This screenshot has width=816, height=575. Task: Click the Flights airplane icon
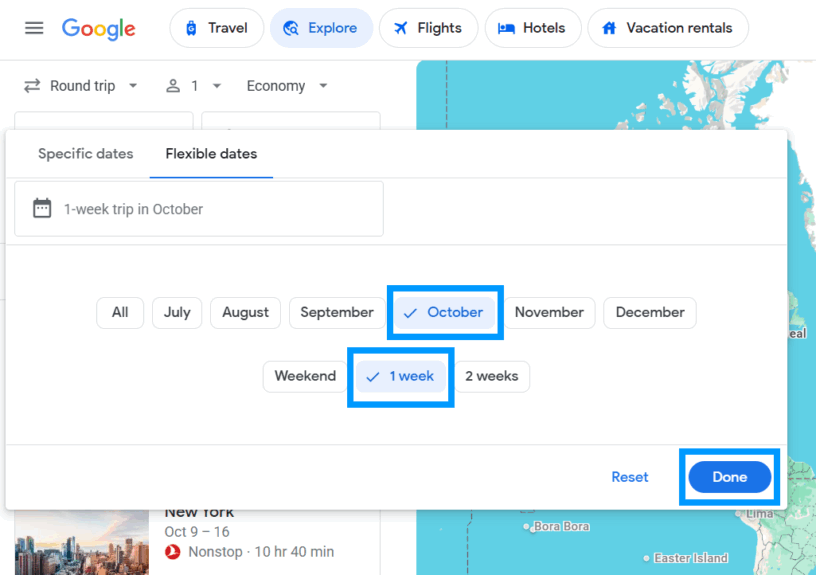point(400,28)
